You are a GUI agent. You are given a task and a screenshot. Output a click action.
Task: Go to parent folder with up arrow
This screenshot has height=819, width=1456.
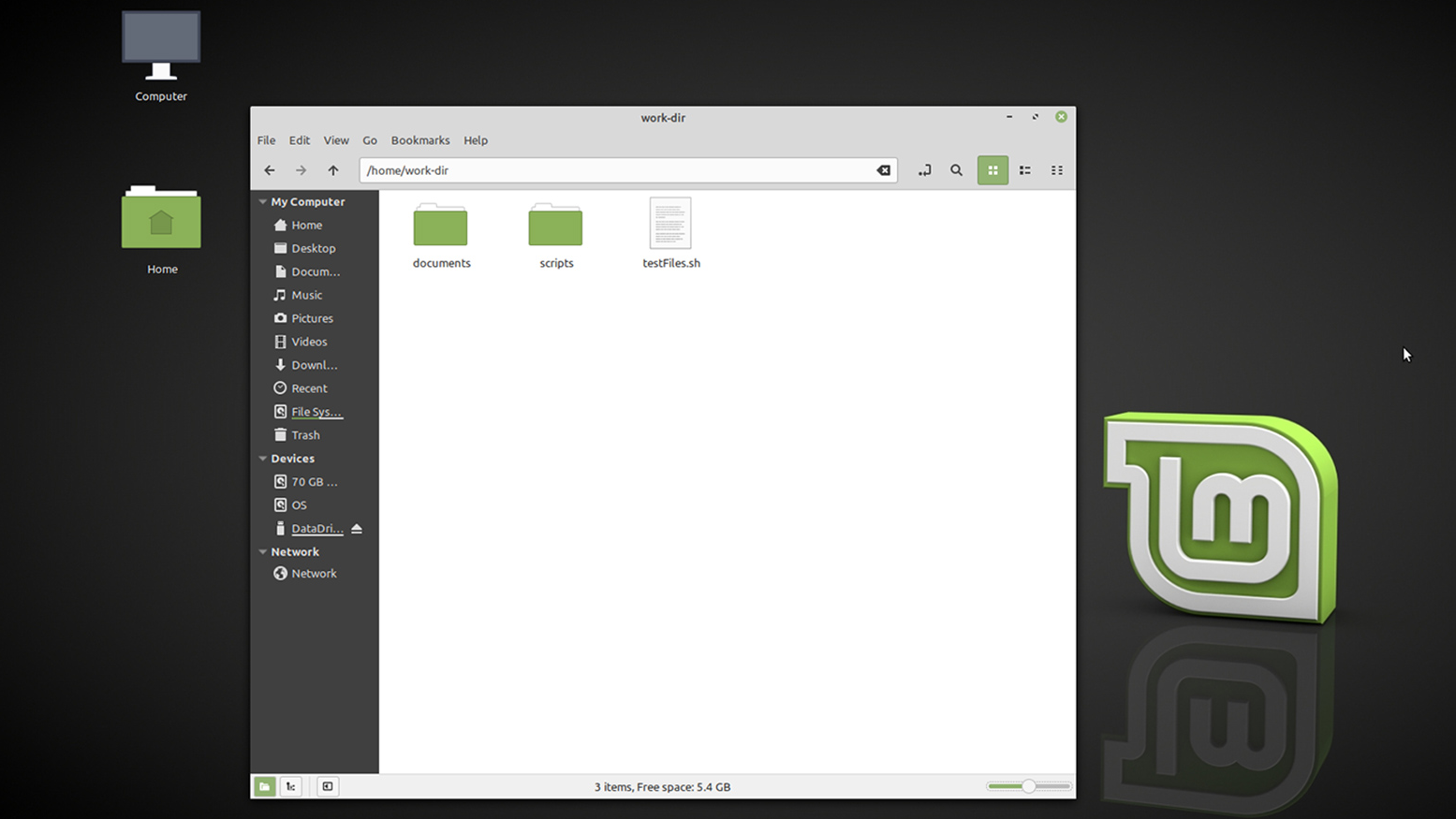tap(333, 170)
